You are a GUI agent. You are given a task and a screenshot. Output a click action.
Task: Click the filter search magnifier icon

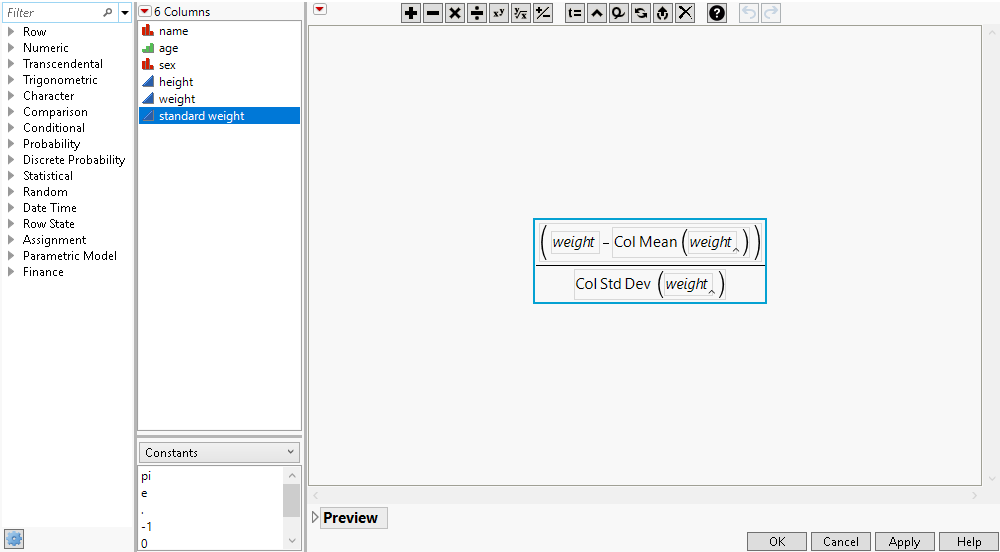click(x=107, y=12)
